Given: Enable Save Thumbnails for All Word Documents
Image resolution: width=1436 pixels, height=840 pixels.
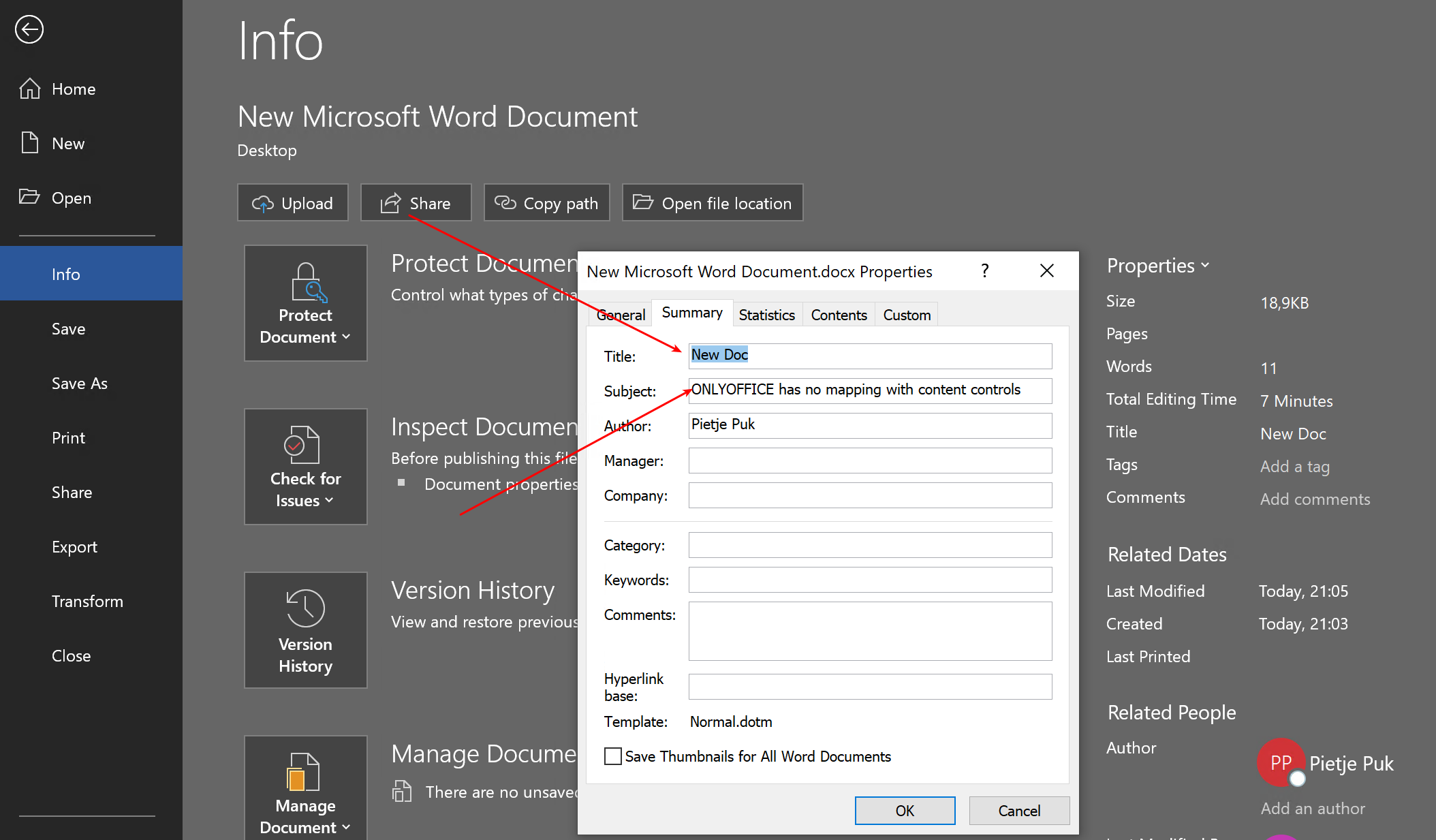Looking at the screenshot, I should click(x=613, y=756).
